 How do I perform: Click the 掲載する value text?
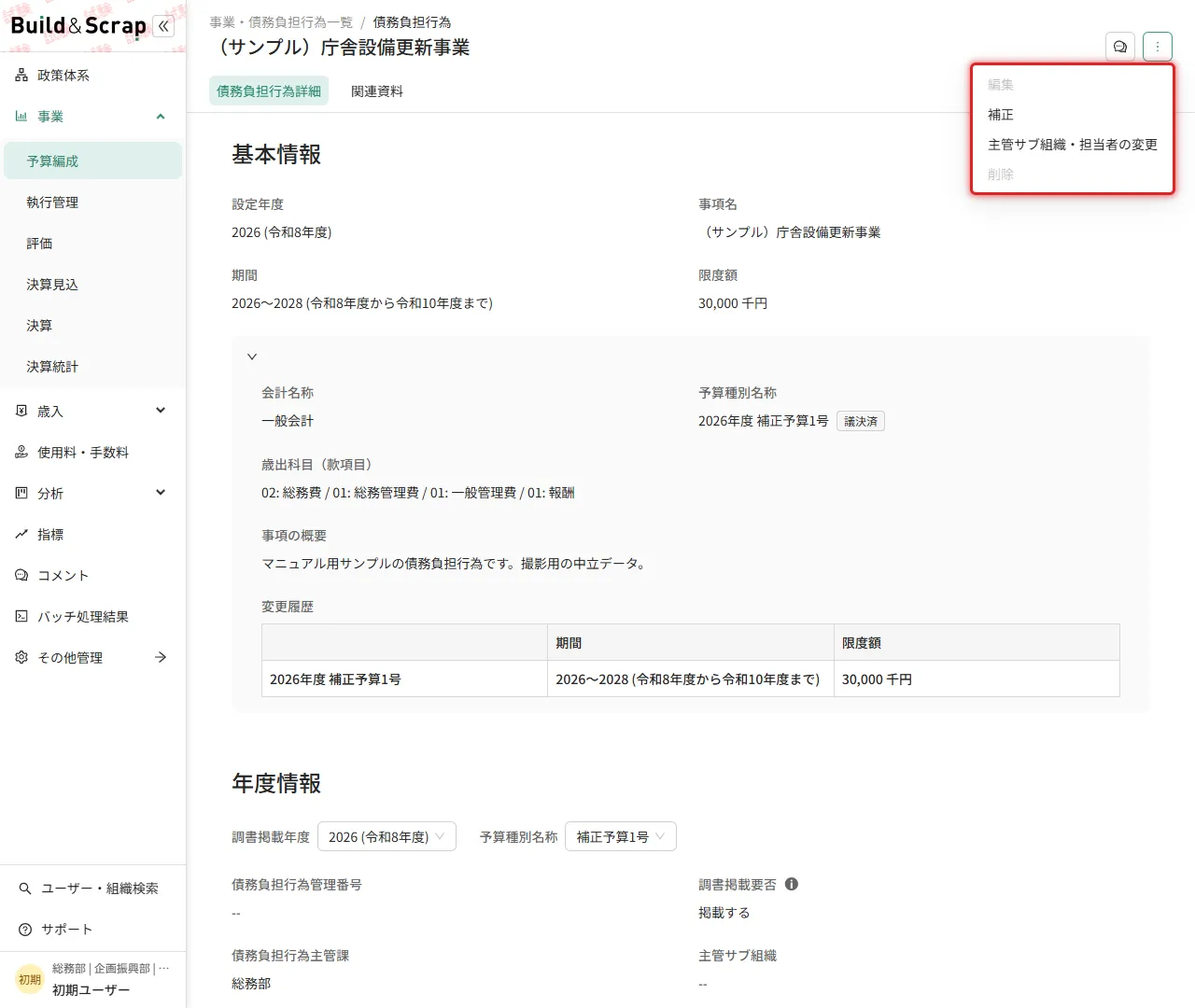(724, 913)
